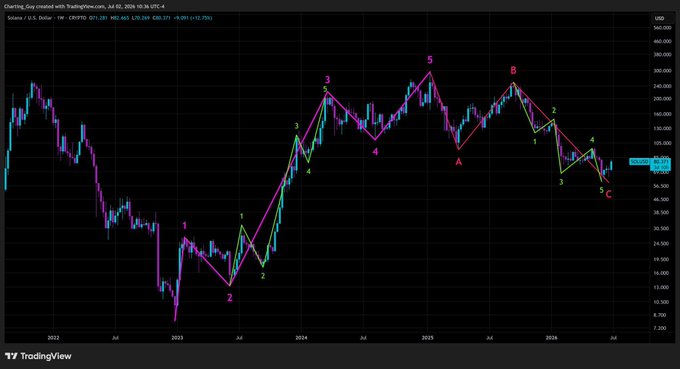Click the 105.000 price axis label
680x369 pixels.
pos(662,143)
